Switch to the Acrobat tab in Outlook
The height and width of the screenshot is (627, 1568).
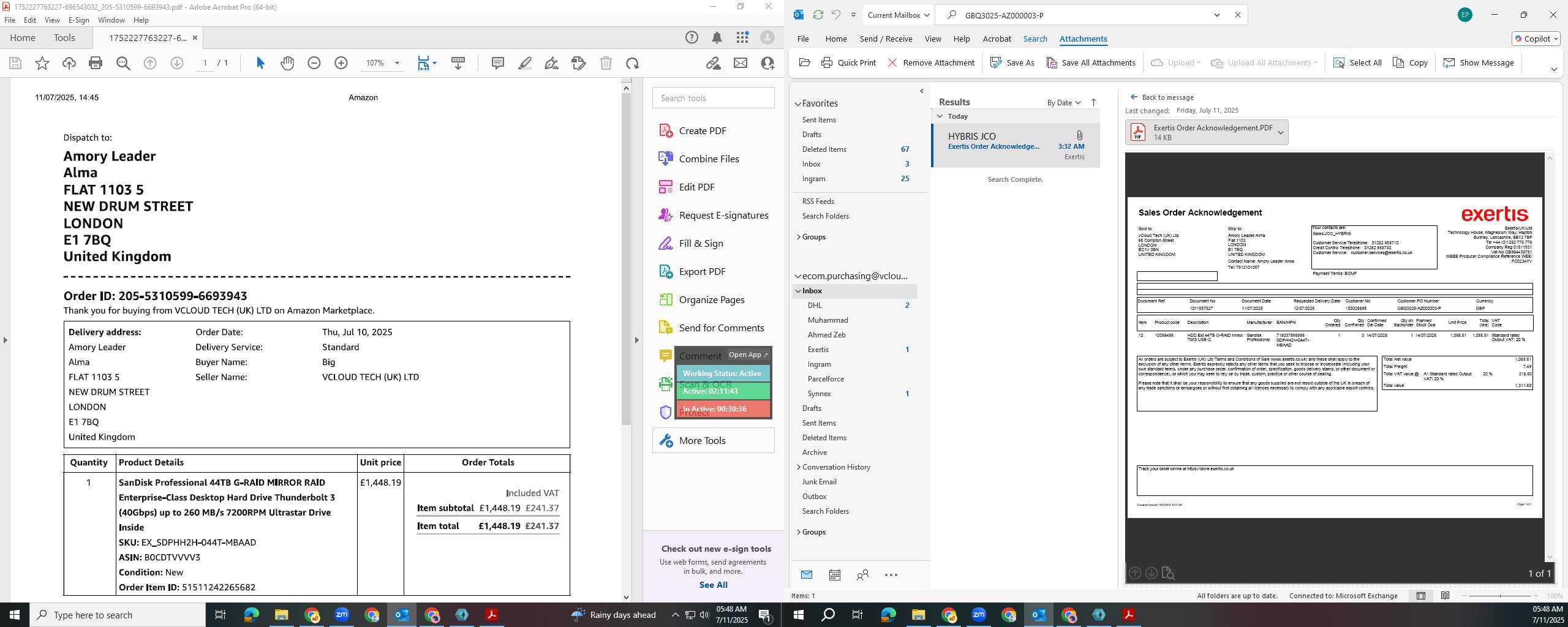(x=997, y=39)
